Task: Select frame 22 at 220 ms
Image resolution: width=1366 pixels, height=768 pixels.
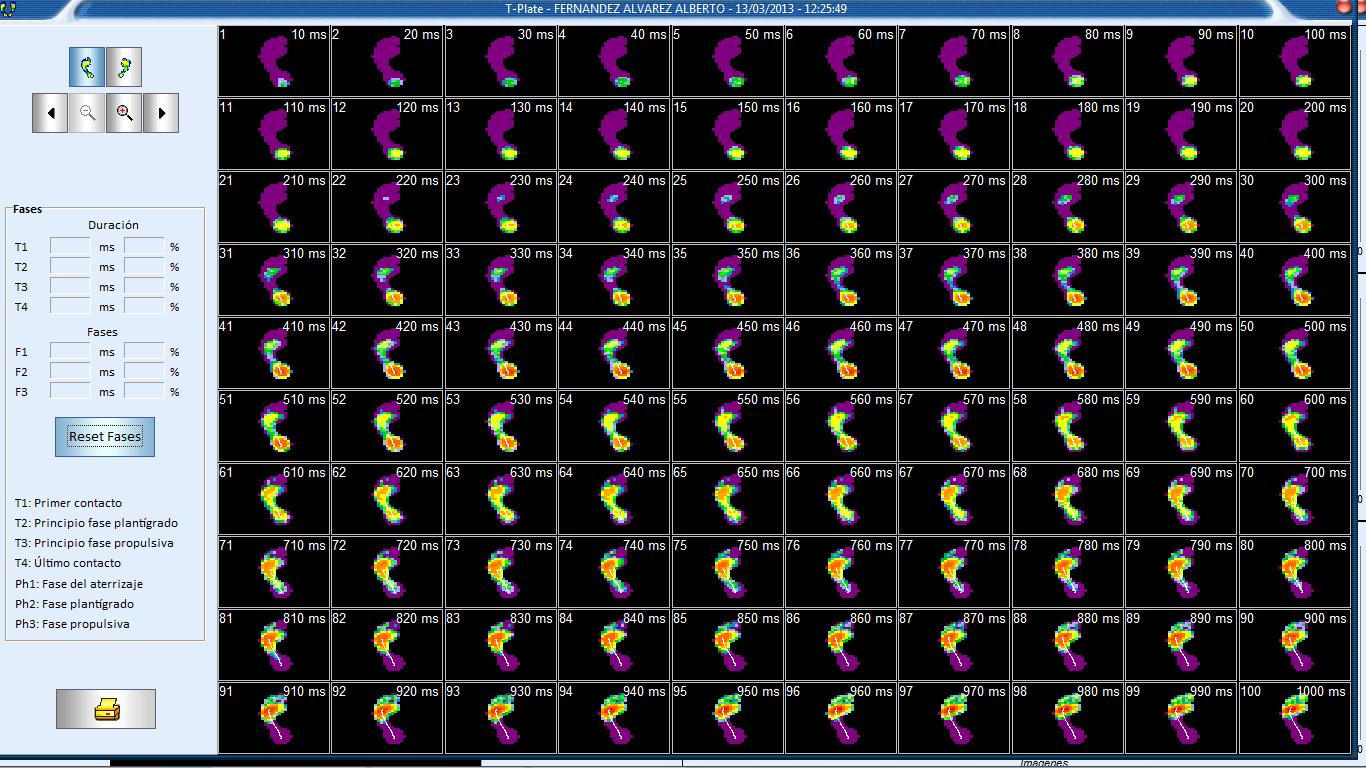Action: pyautogui.click(x=387, y=207)
